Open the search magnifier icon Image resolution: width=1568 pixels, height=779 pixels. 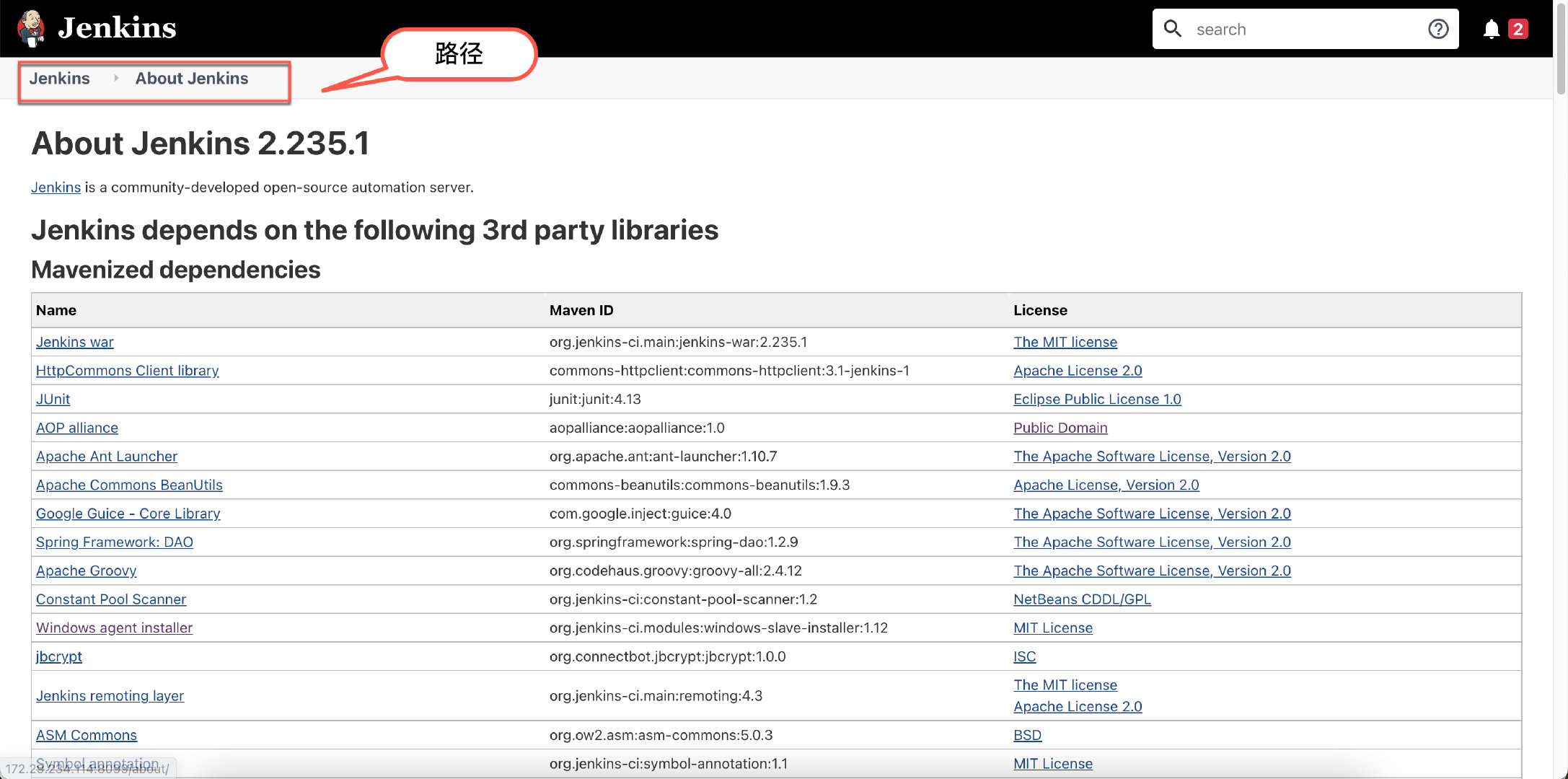pos(1173,28)
